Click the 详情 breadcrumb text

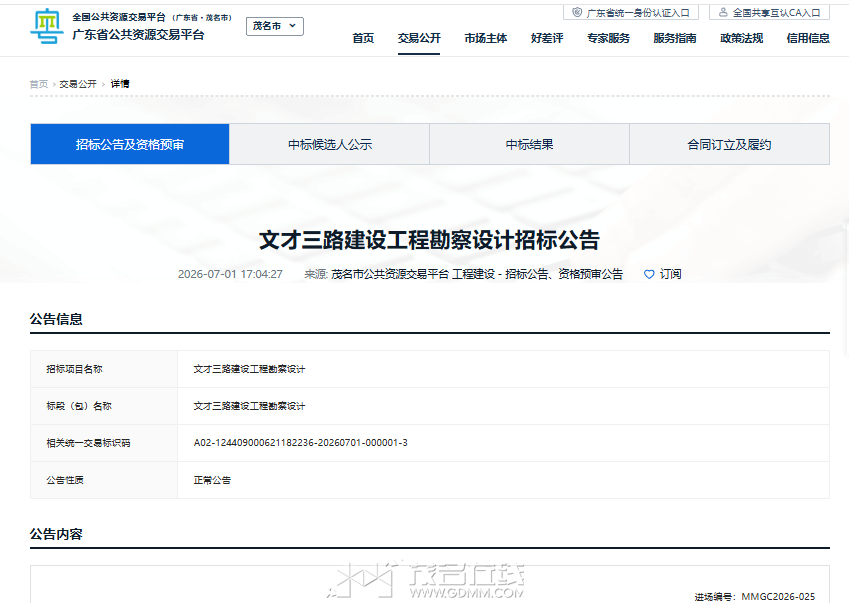click(120, 83)
